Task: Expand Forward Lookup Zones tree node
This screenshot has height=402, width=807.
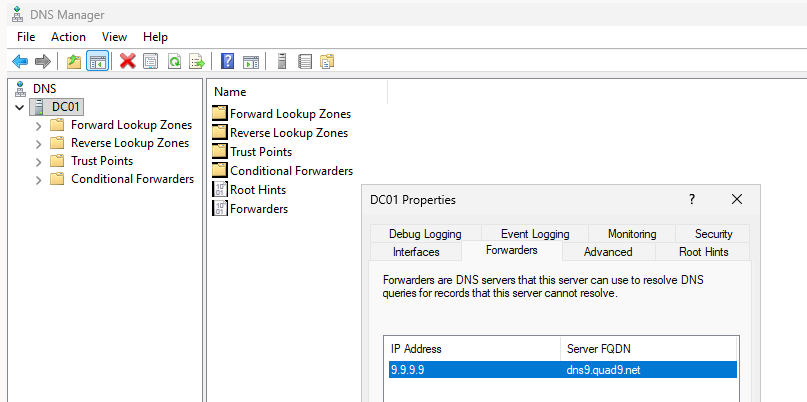Action: (x=38, y=126)
